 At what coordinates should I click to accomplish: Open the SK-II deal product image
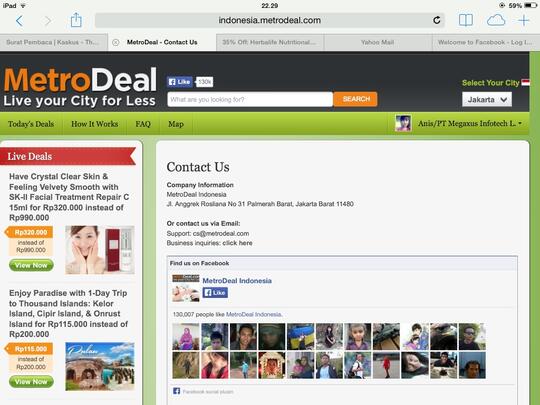100,250
